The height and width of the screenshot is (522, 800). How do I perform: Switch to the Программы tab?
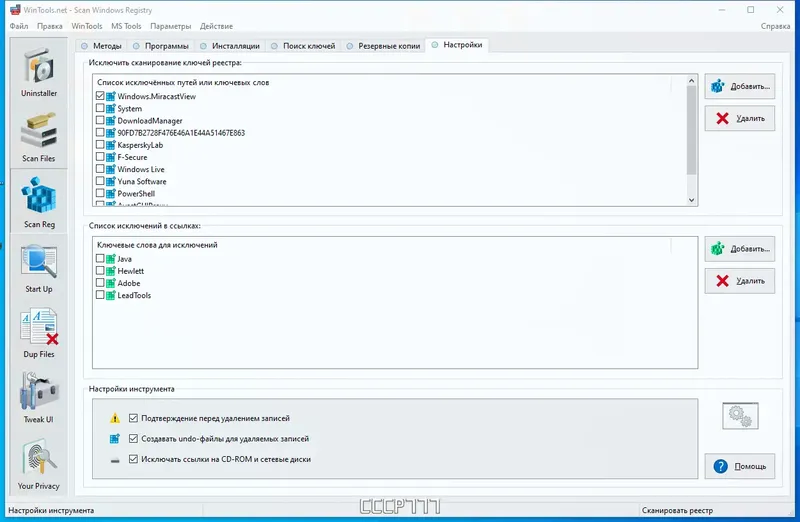161,46
